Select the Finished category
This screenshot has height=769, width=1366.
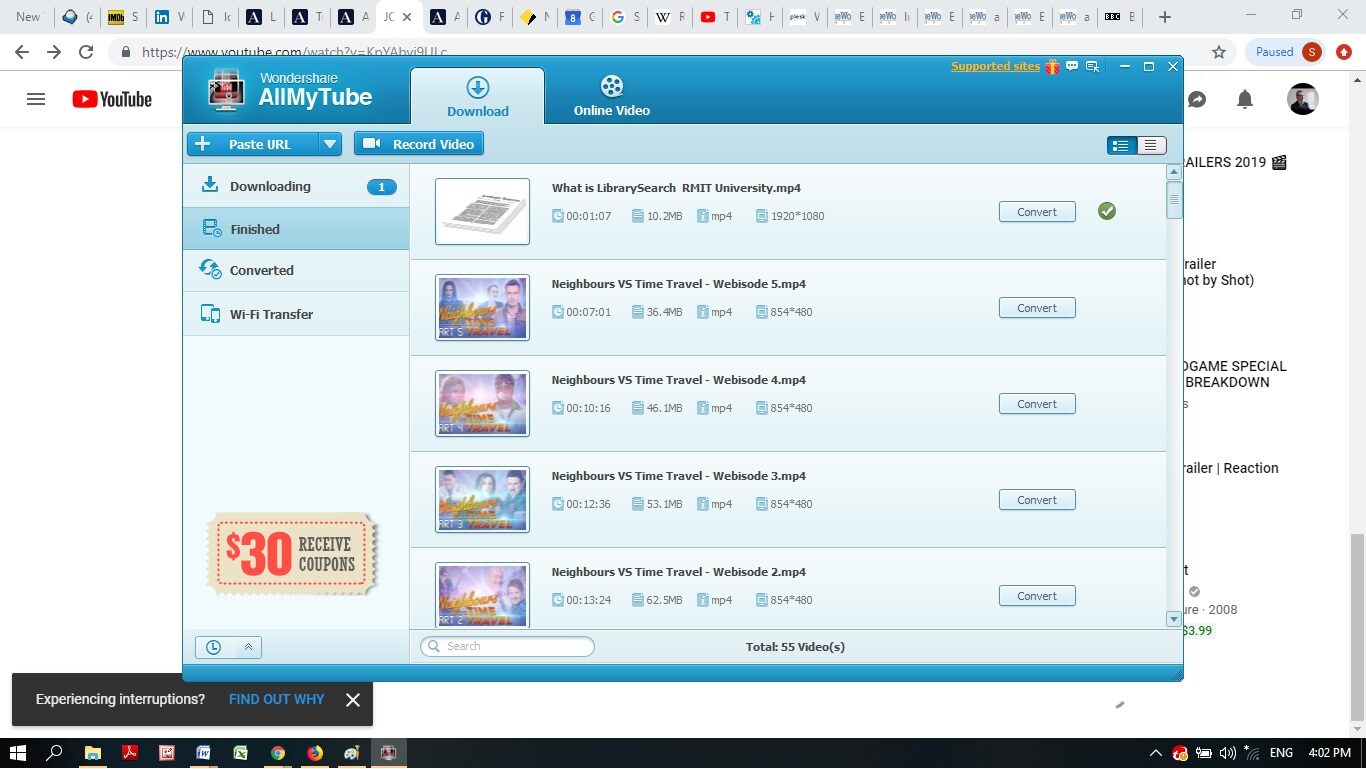click(296, 229)
